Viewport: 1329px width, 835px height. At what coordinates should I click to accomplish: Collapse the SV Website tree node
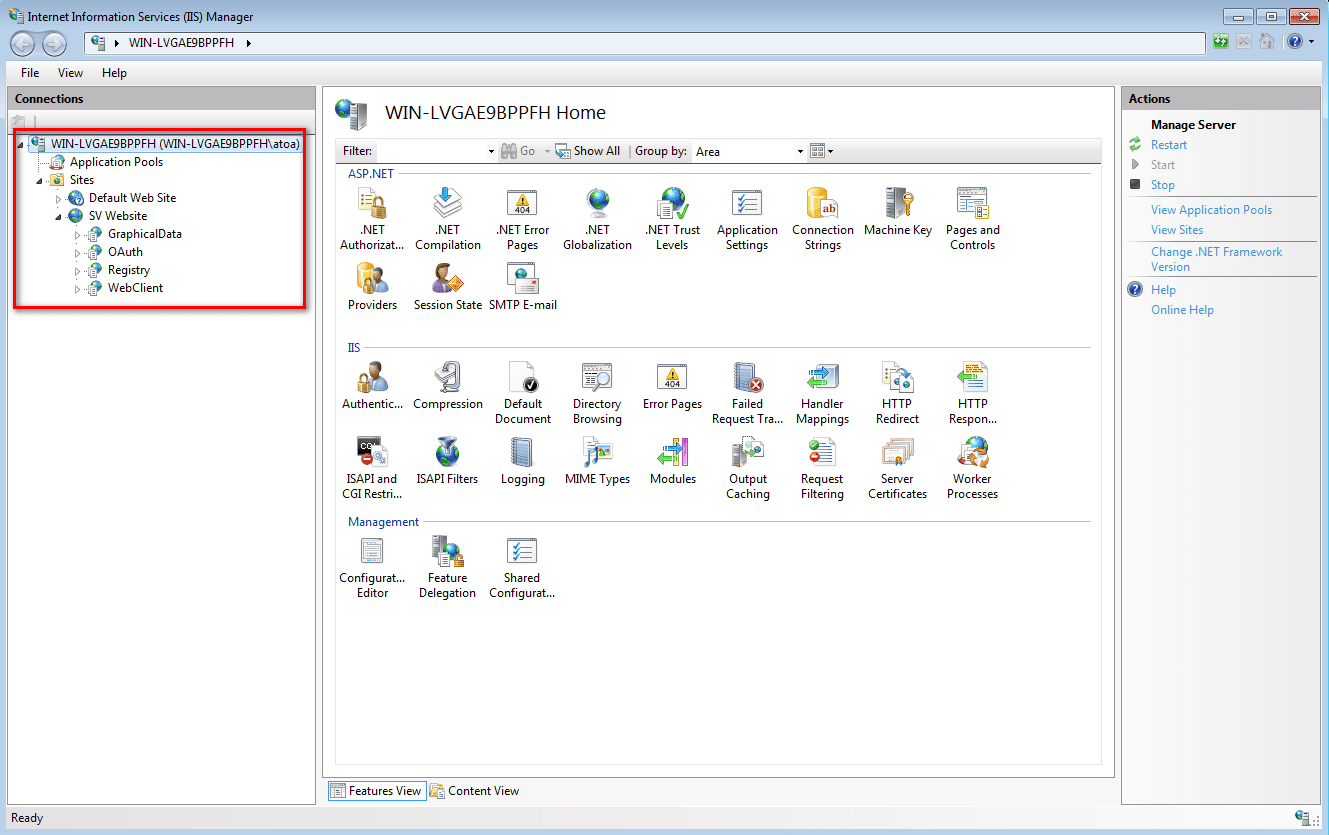pos(58,216)
